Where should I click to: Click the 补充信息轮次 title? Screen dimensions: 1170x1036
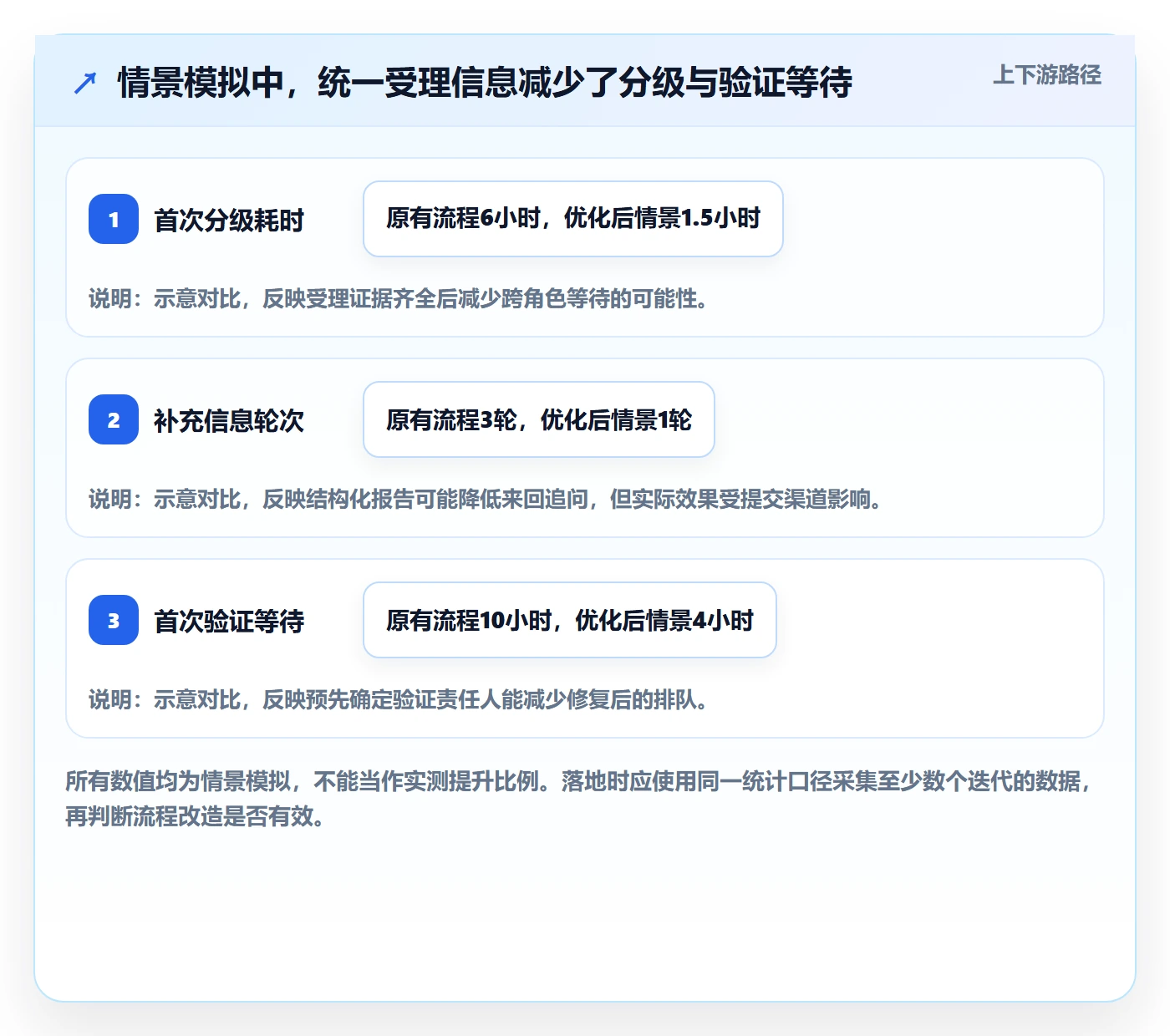point(229,420)
